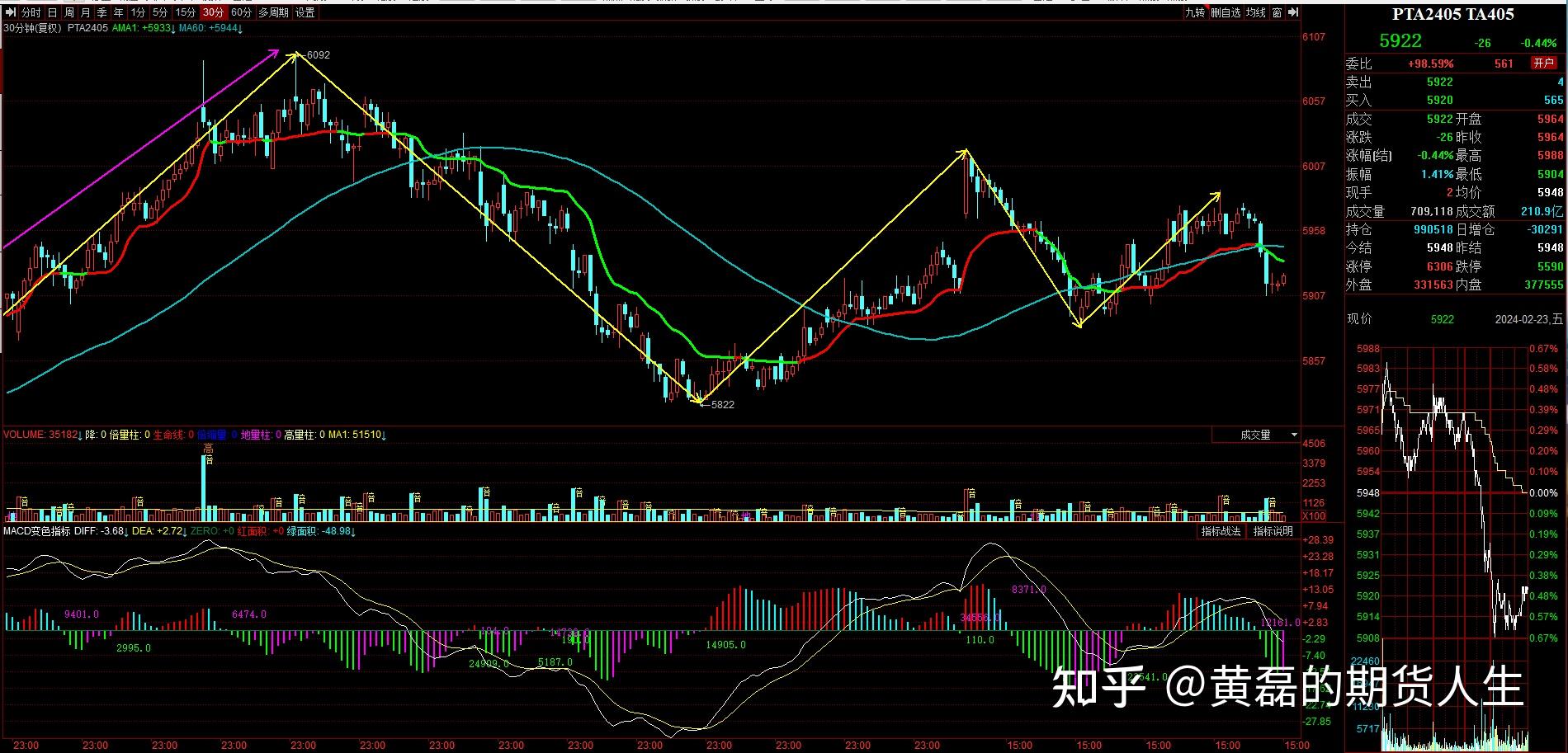Click the tallest volume bar marked 高
This screenshot has height=753, width=1568.
tap(205, 487)
